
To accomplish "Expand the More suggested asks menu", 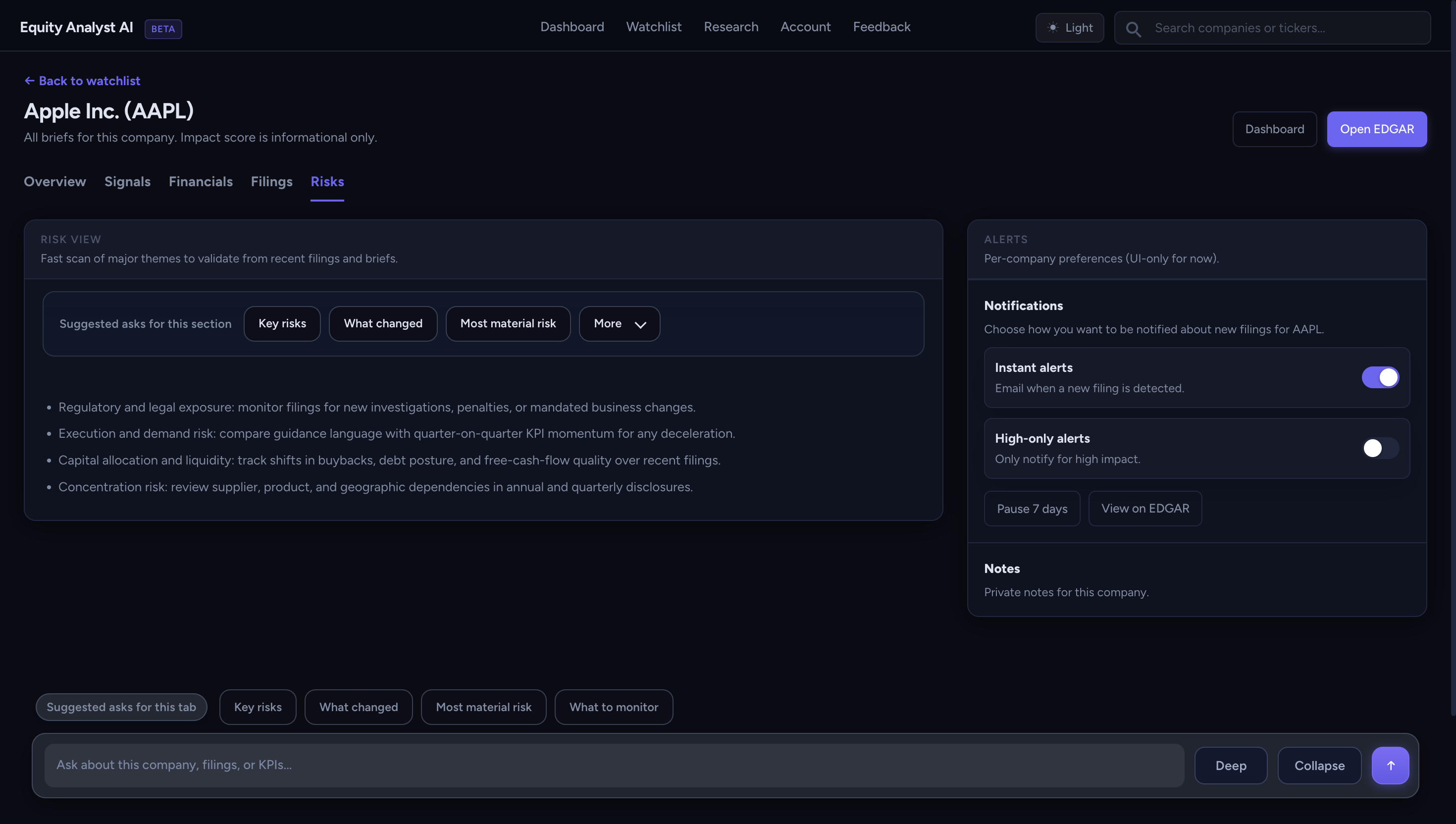I will point(619,323).
